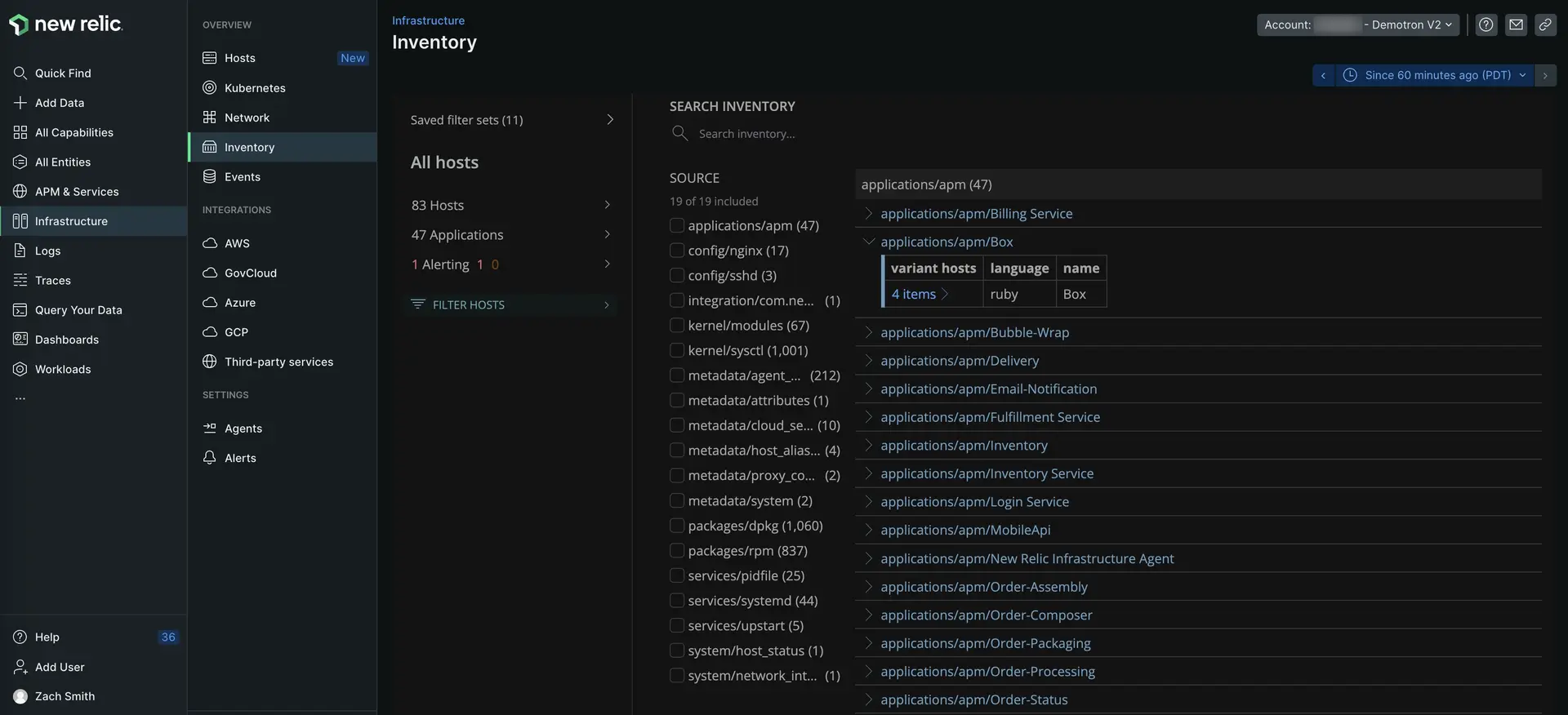Copy permalink using the link icon

click(1545, 24)
